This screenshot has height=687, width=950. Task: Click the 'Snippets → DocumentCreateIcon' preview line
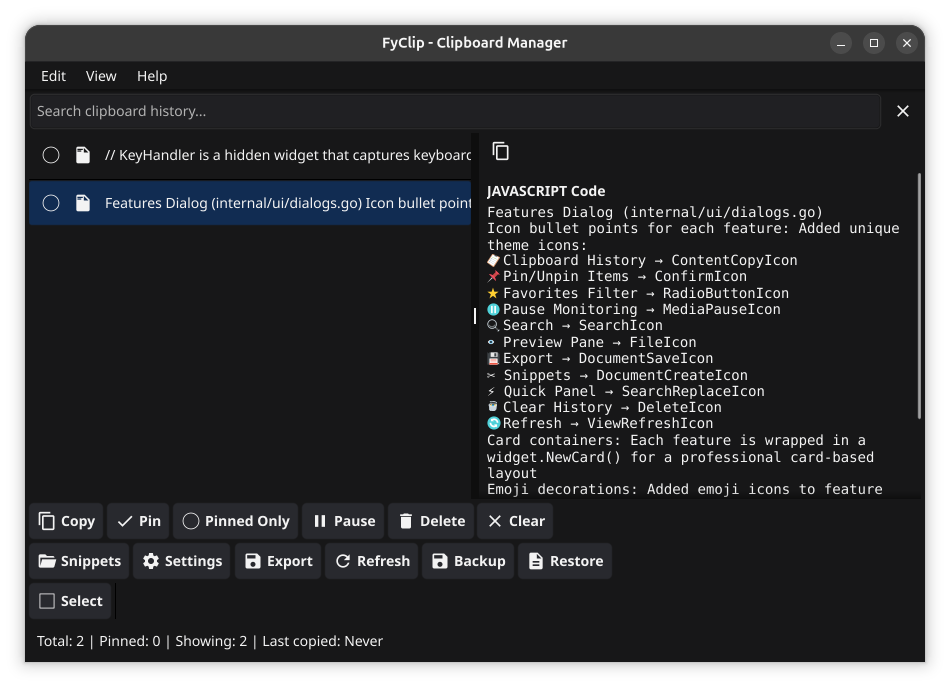(617, 375)
